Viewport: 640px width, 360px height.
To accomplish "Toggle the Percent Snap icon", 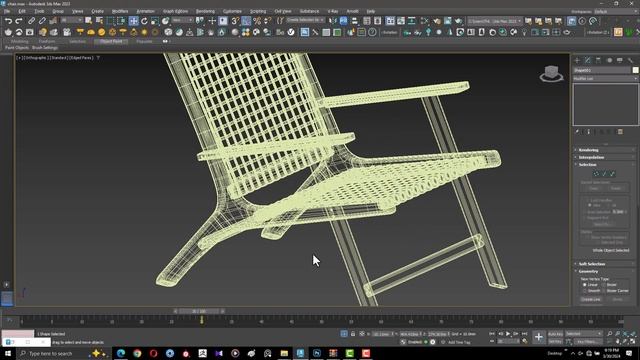I will click(x=257, y=20).
